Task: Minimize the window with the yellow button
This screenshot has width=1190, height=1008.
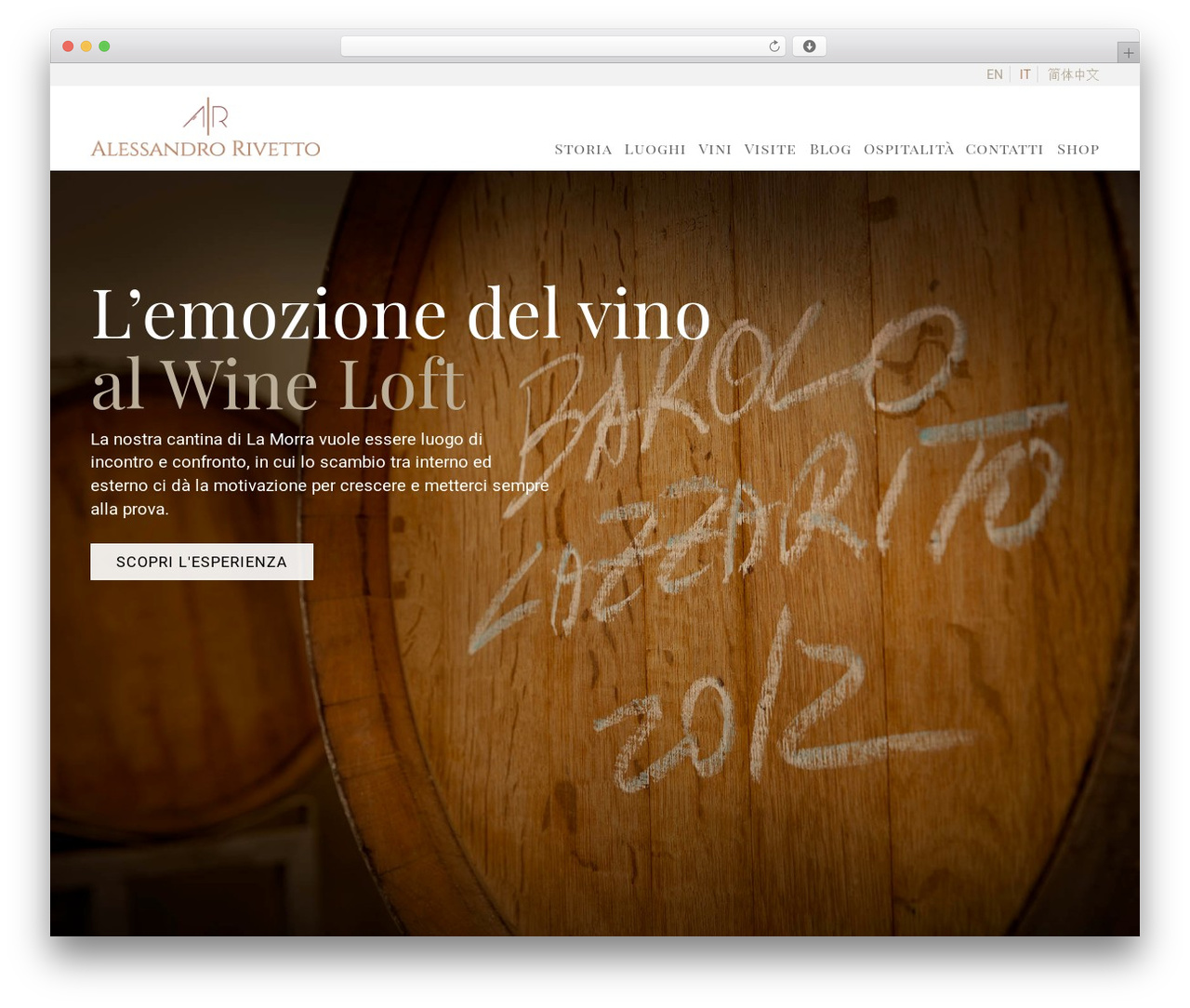Action: [x=86, y=46]
